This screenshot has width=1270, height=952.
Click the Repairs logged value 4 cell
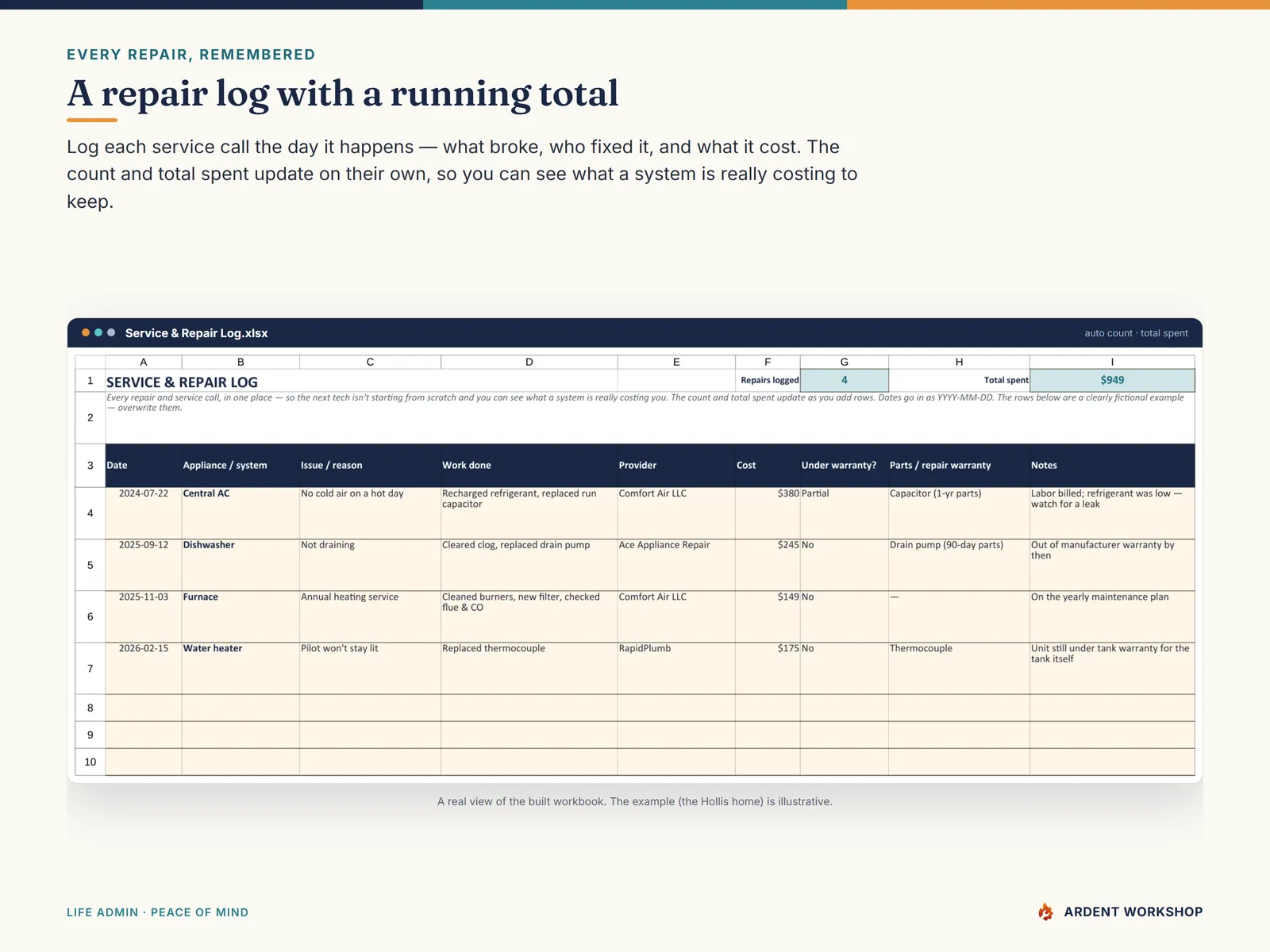[845, 380]
